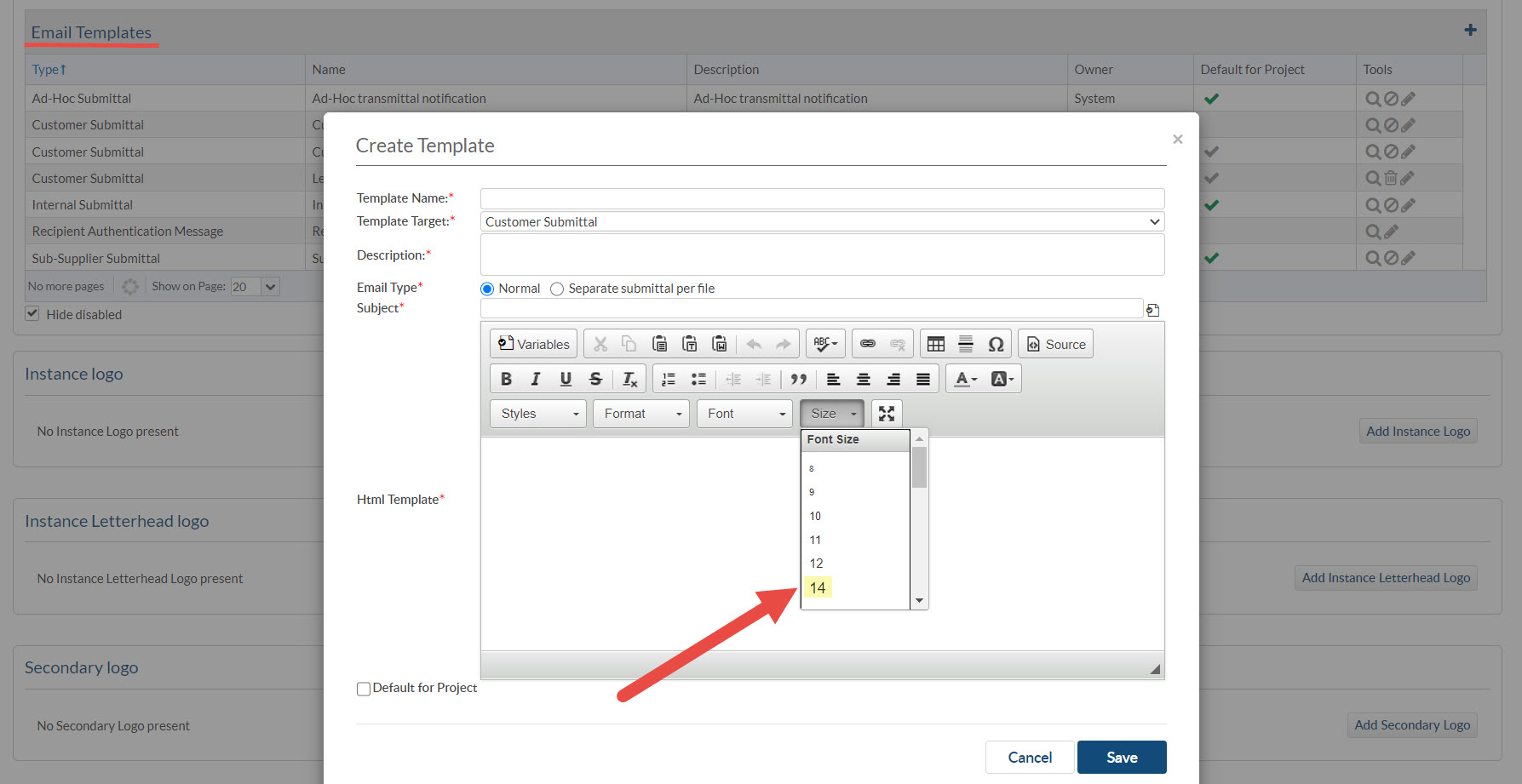The height and width of the screenshot is (784, 1522).
Task: Close the Create Template dialog
Action: click(x=1177, y=139)
